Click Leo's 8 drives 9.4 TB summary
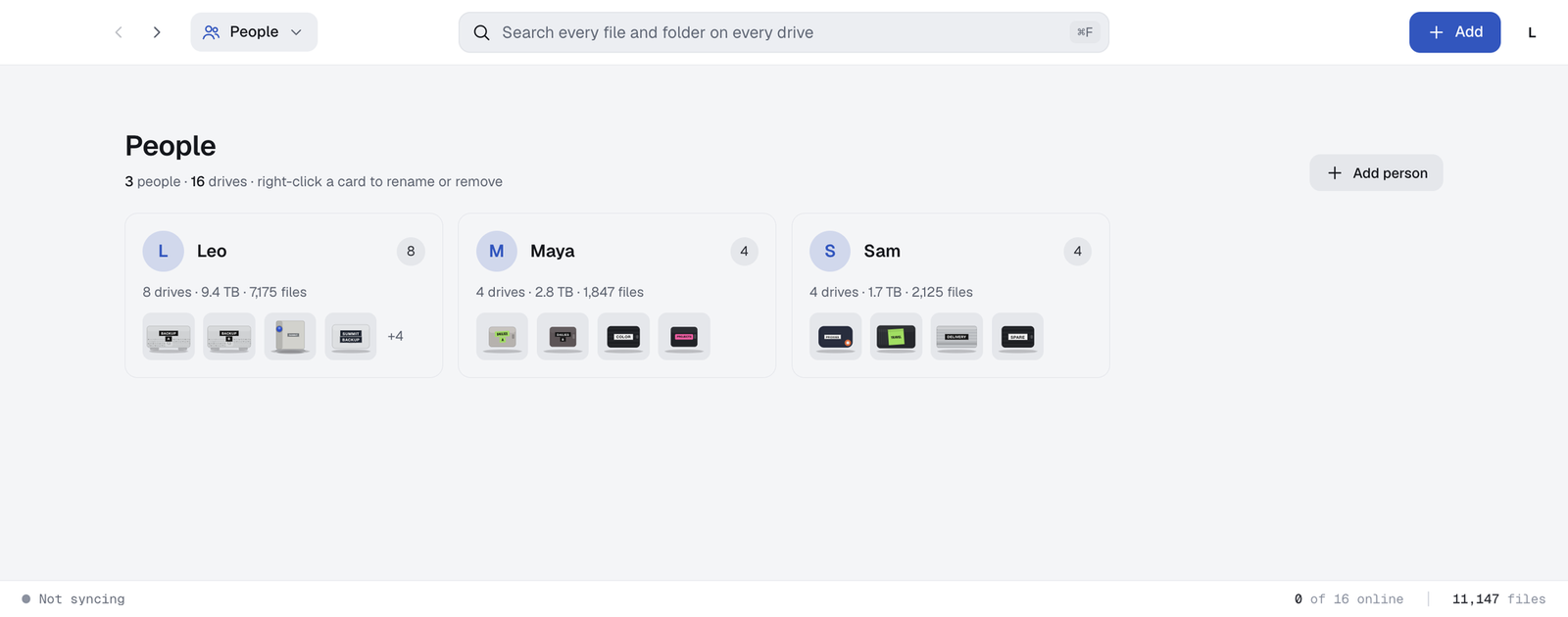The height and width of the screenshot is (617, 1568). click(x=224, y=292)
